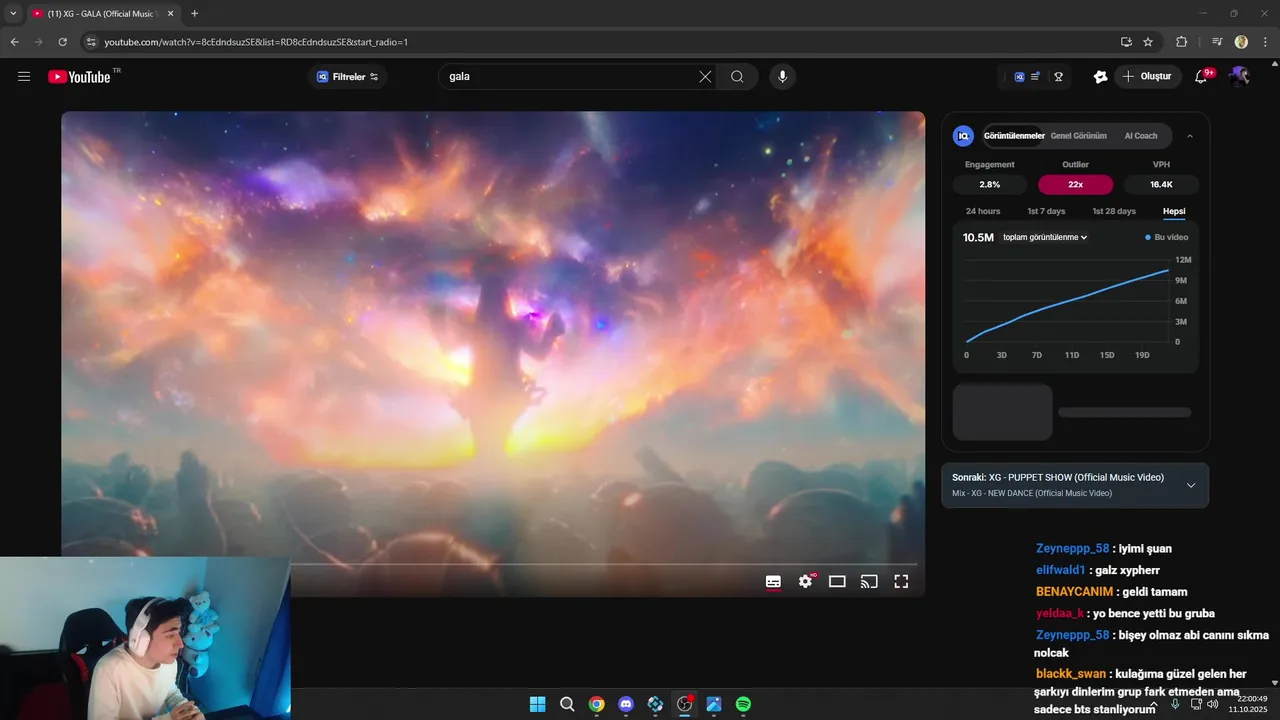Open the site information icon in address bar

pyautogui.click(x=91, y=42)
